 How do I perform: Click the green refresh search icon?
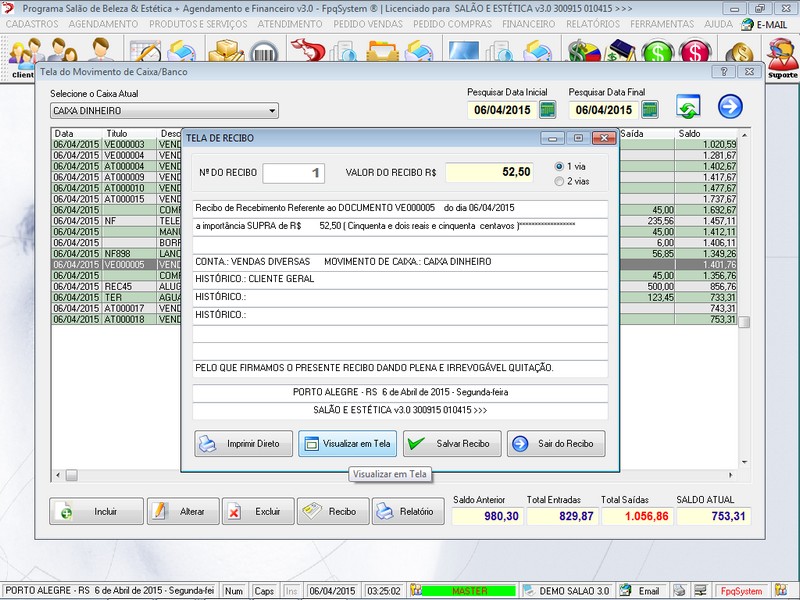coord(688,107)
